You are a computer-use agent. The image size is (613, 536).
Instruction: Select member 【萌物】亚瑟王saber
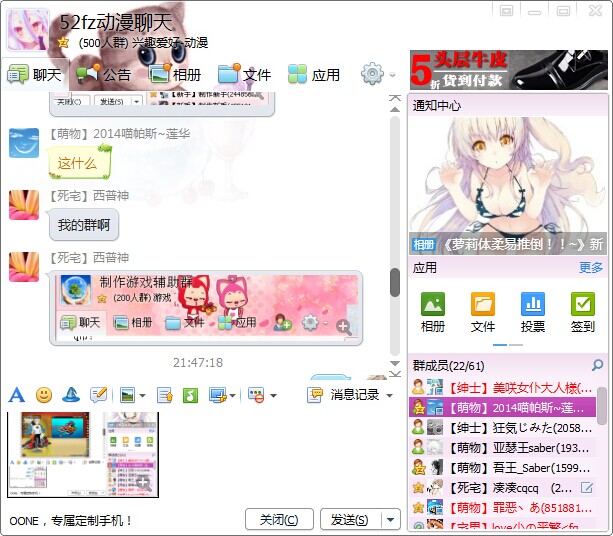(502, 448)
